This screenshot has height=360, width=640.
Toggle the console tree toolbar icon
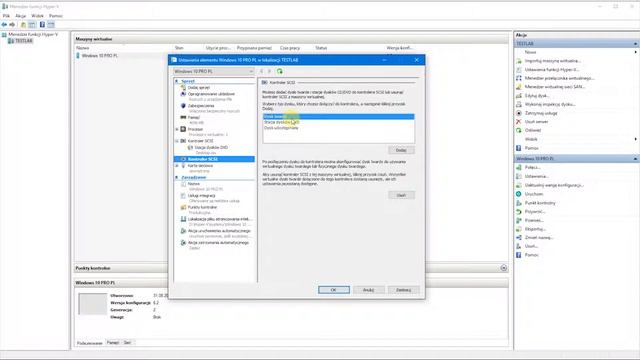tap(32, 24)
